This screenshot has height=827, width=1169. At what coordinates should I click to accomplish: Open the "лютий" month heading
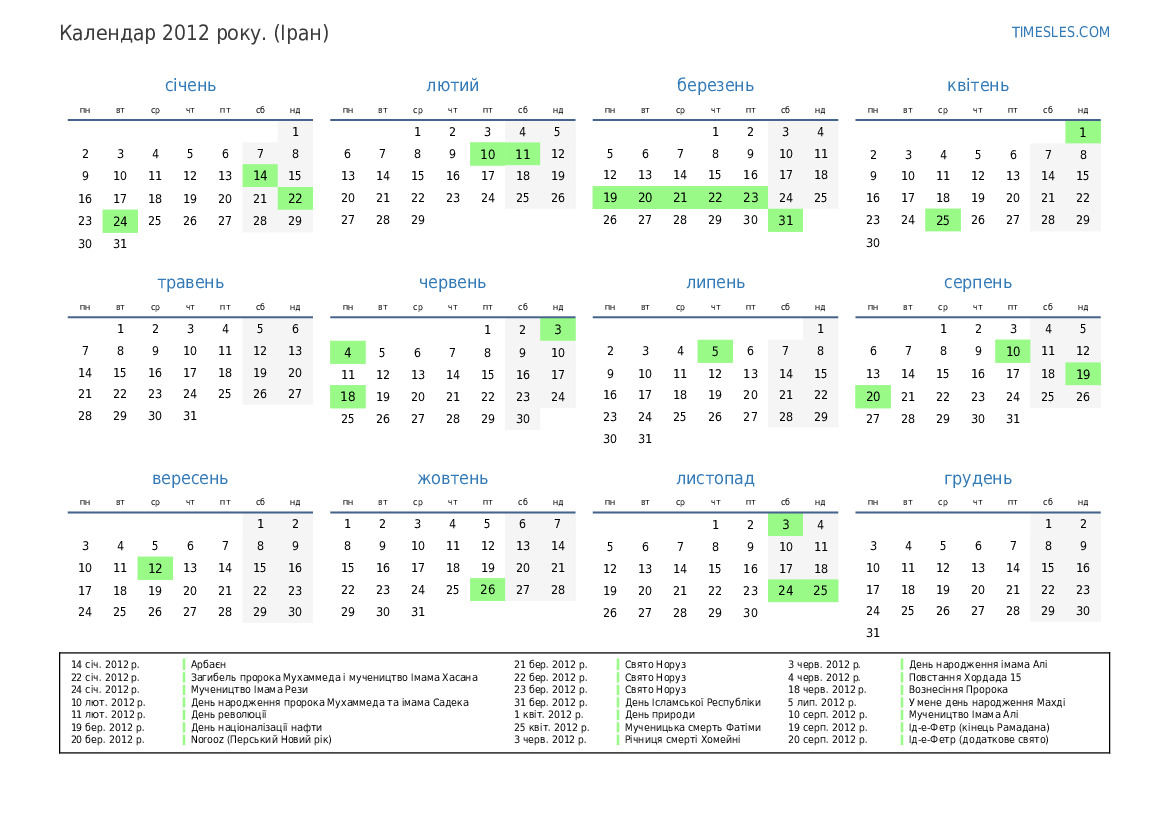click(452, 86)
